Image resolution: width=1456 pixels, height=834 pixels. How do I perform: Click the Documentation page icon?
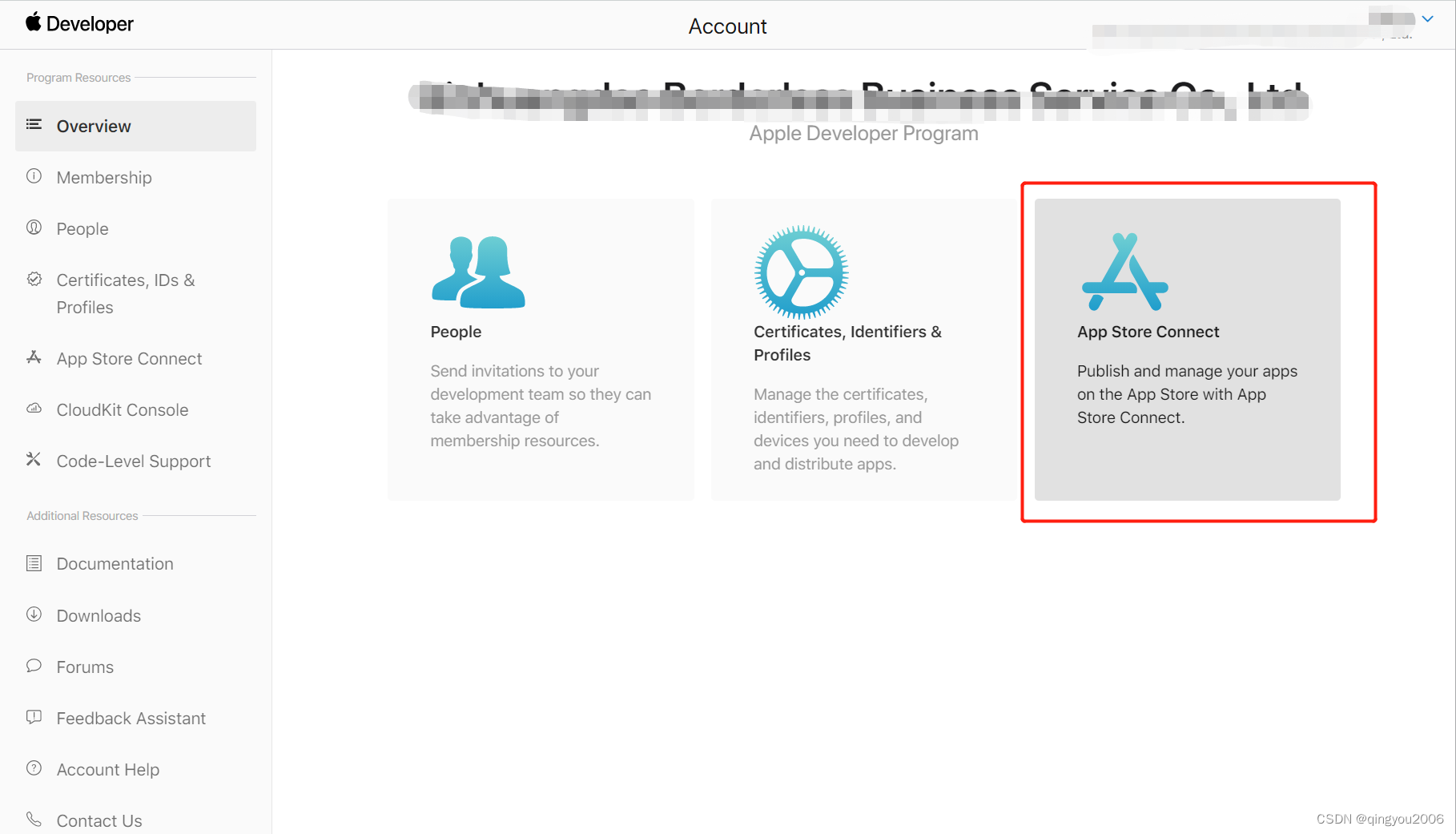(x=34, y=563)
